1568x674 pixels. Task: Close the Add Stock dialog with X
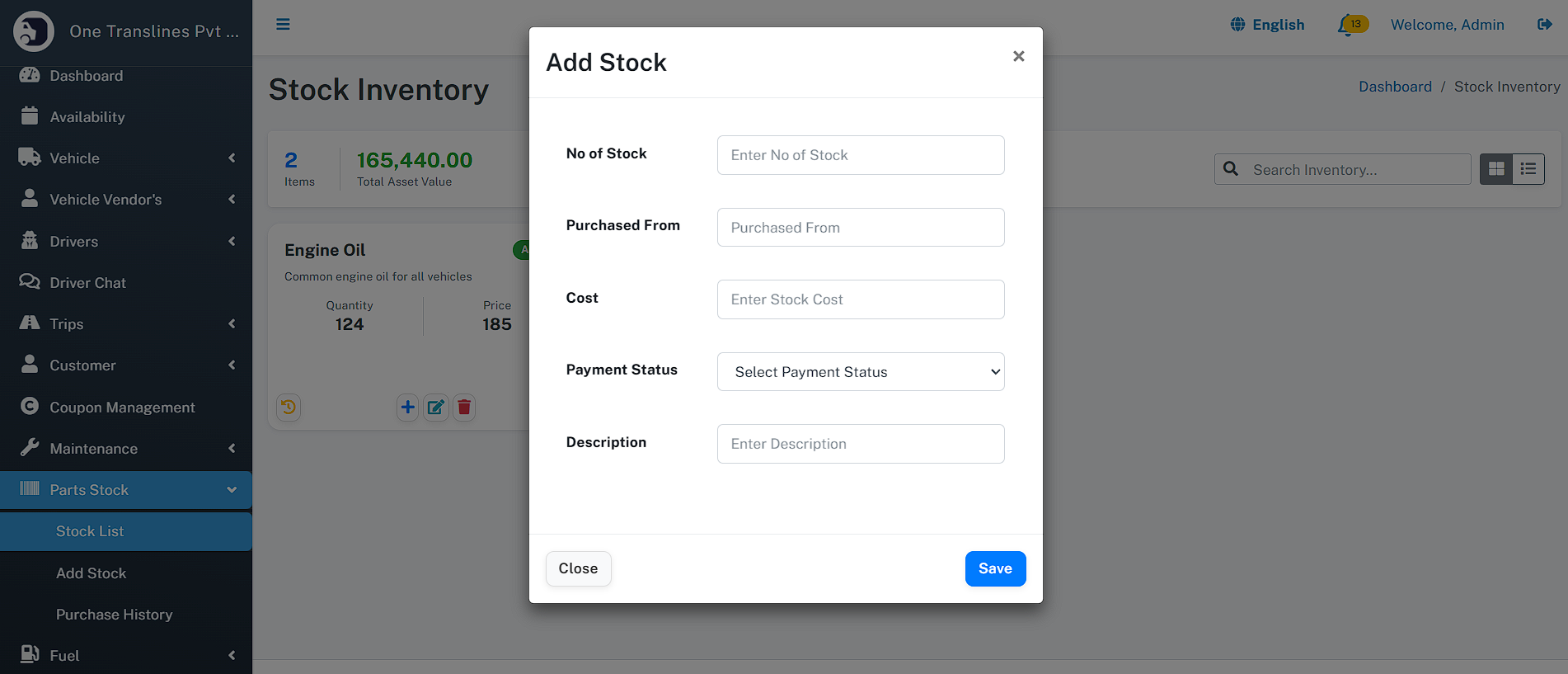click(x=1019, y=56)
